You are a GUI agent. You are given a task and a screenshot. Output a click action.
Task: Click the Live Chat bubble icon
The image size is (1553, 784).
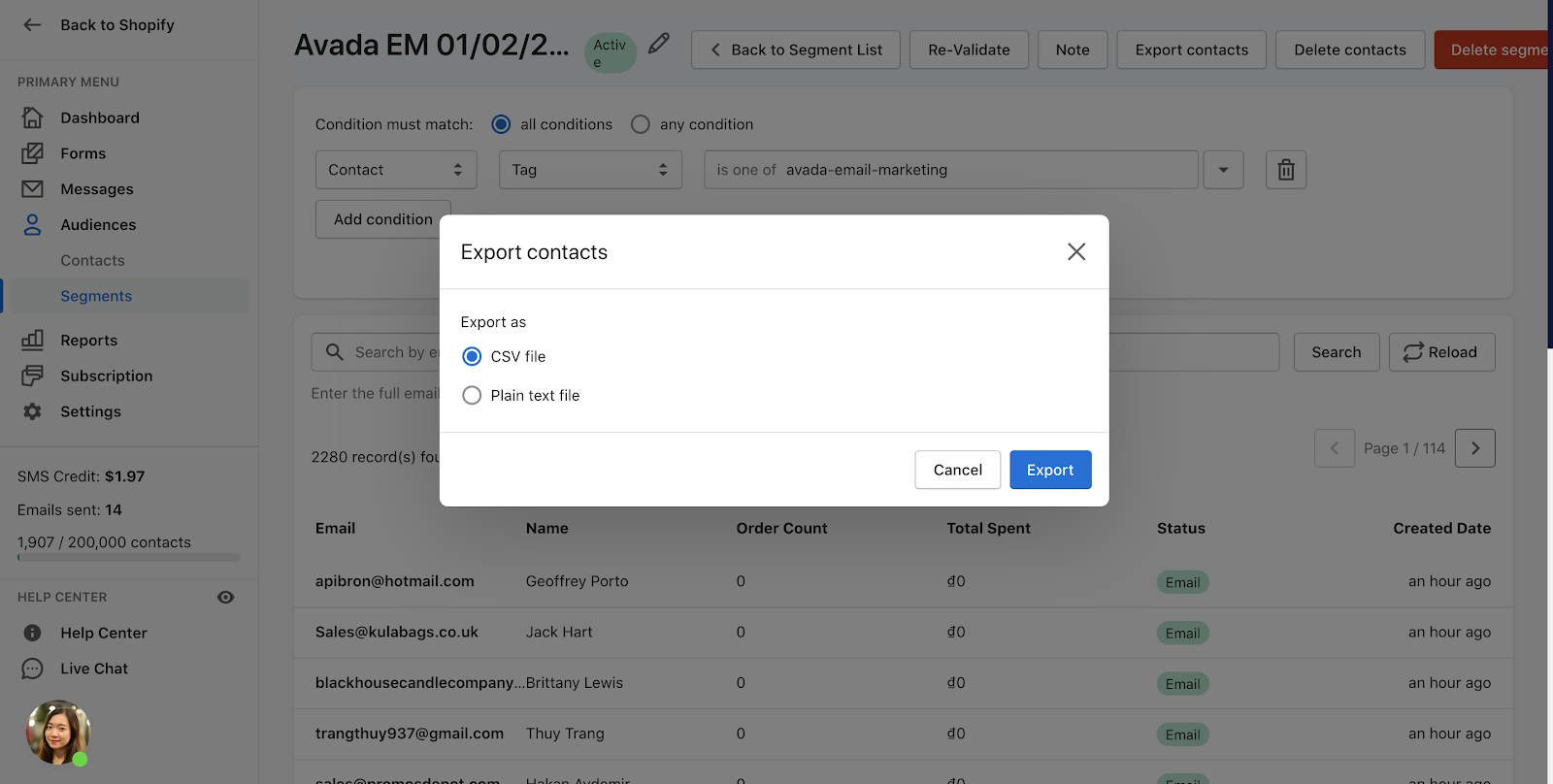32,669
